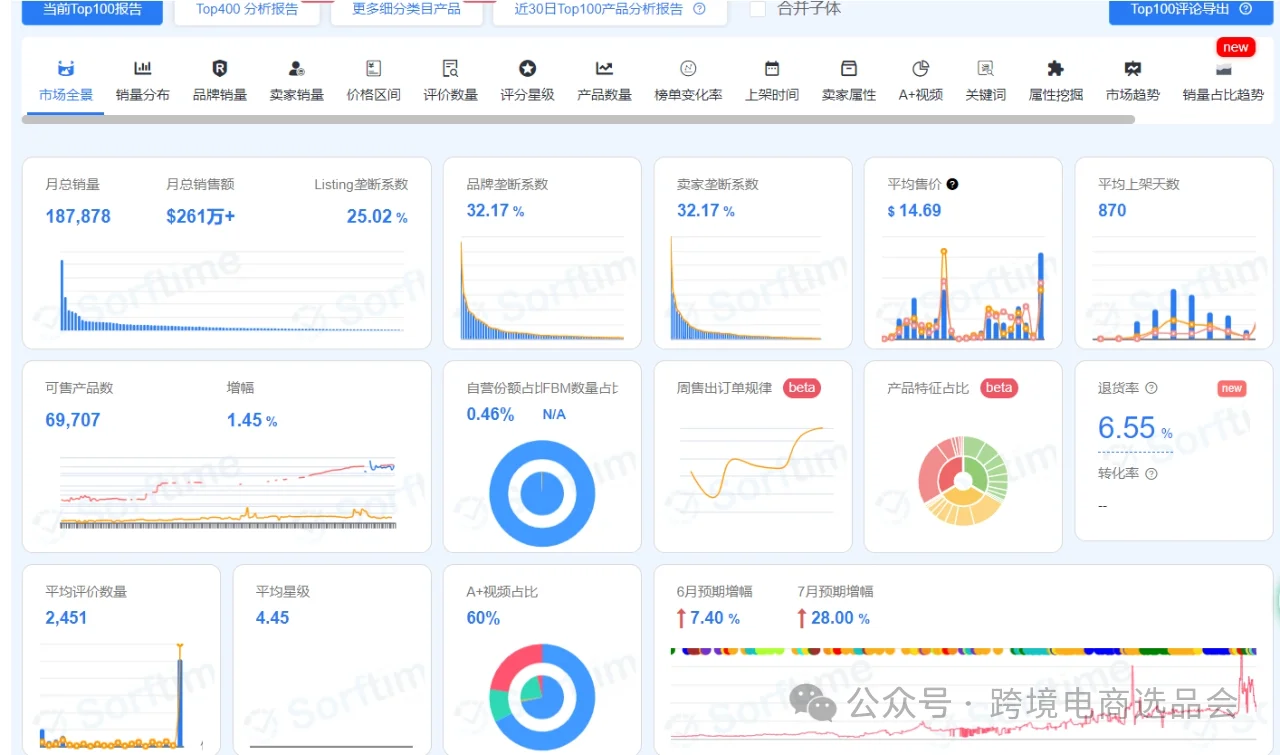The width and height of the screenshot is (1280, 755).
Task: Open 近30日Top100产品分析报告 tab
Action: tap(609, 10)
